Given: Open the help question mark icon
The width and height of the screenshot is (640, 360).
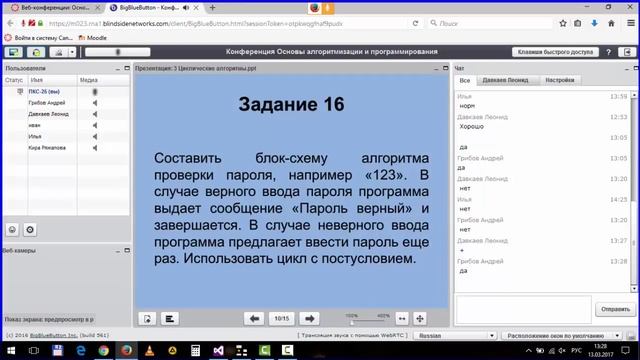Looking at the screenshot, I should coord(609,52).
